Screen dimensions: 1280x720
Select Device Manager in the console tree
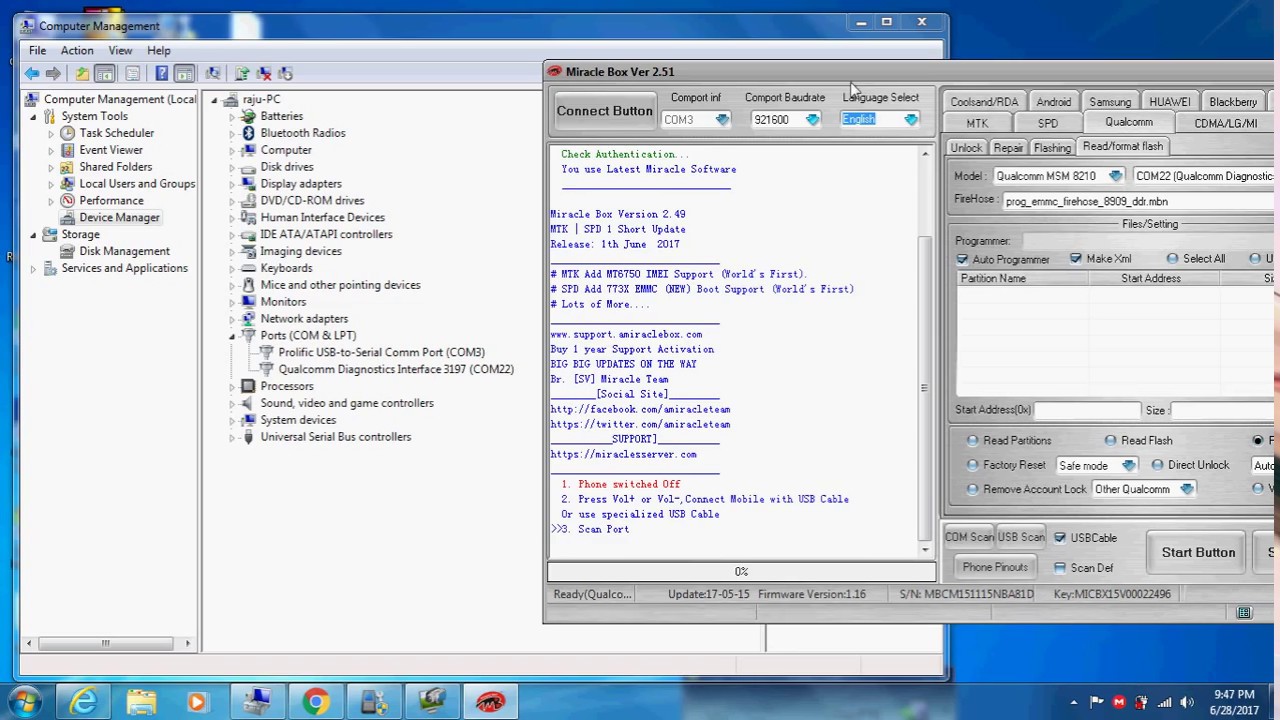(119, 218)
